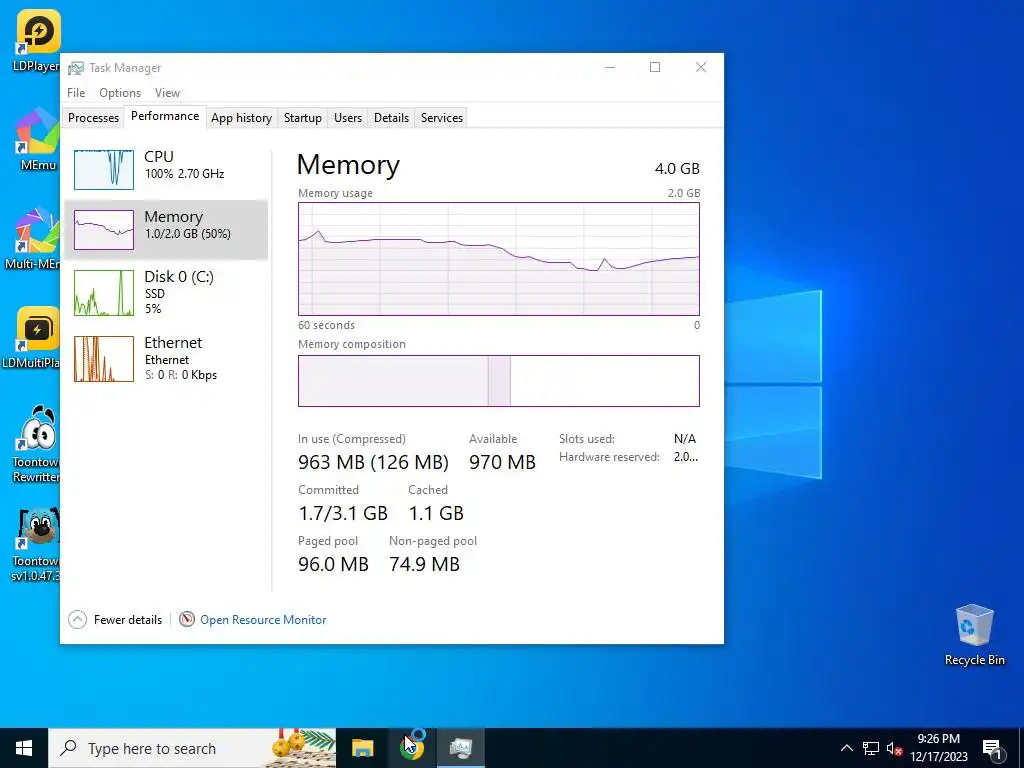The height and width of the screenshot is (768, 1024).
Task: Launch the LDMultiPlayer desktop icon
Action: click(x=33, y=337)
